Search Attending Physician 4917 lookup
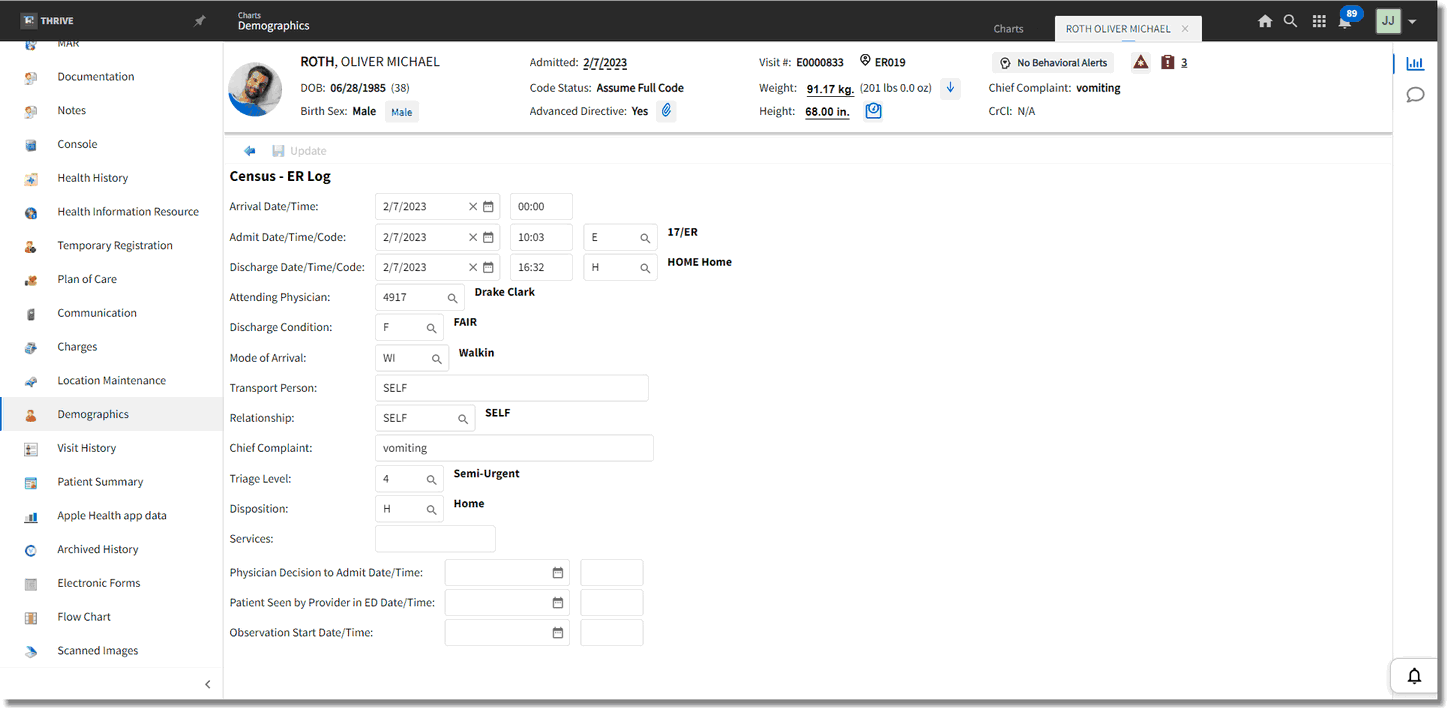 point(453,298)
